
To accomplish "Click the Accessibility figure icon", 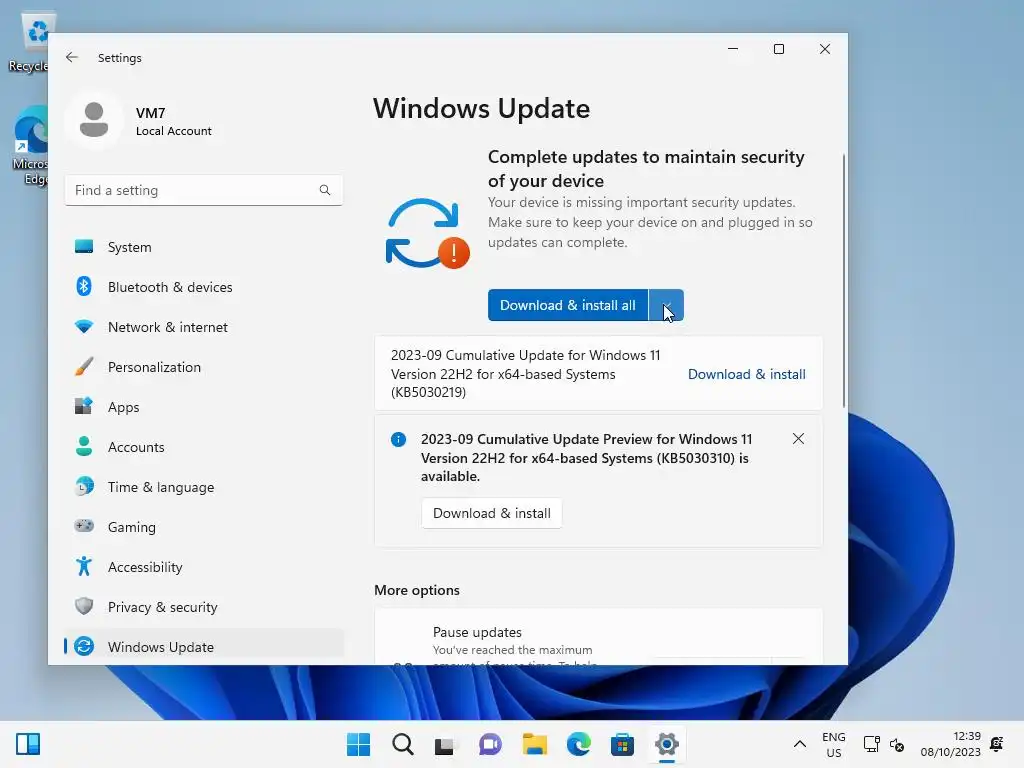I will 84,566.
